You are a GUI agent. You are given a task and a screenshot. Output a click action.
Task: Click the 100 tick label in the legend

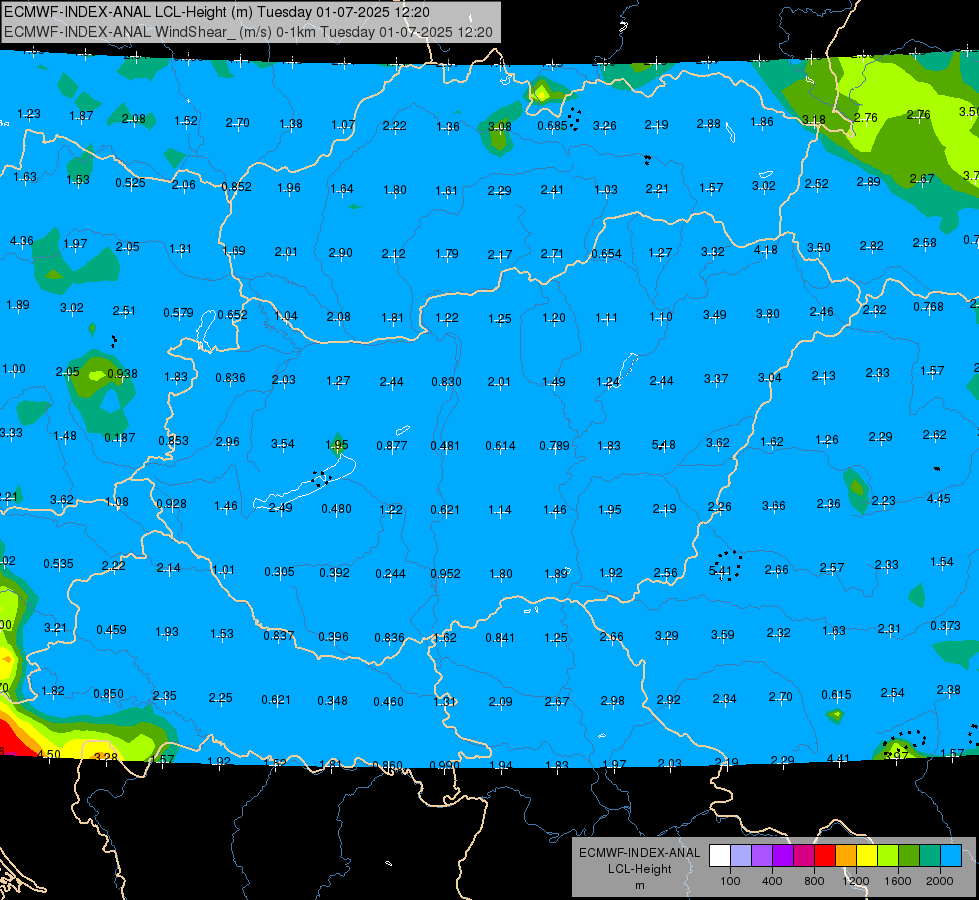click(x=730, y=881)
